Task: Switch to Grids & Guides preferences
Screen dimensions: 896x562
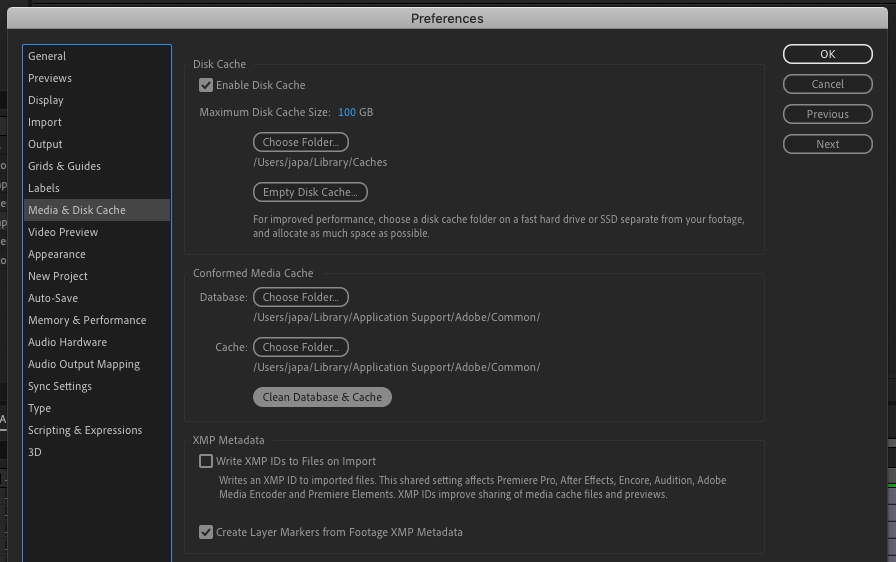Action: pos(97,166)
